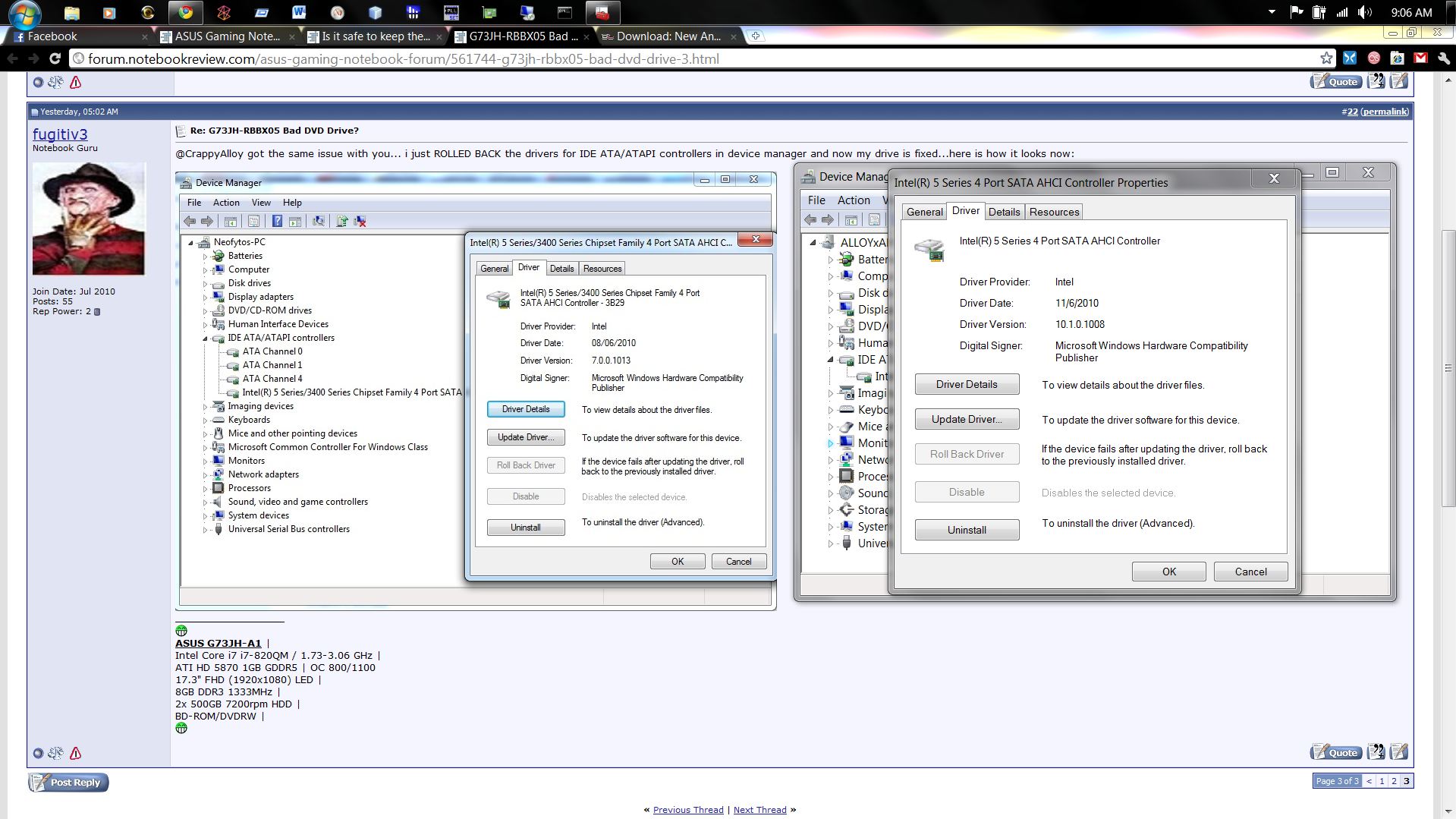Click the Action Center flag tray icon

pyautogui.click(x=1297, y=12)
